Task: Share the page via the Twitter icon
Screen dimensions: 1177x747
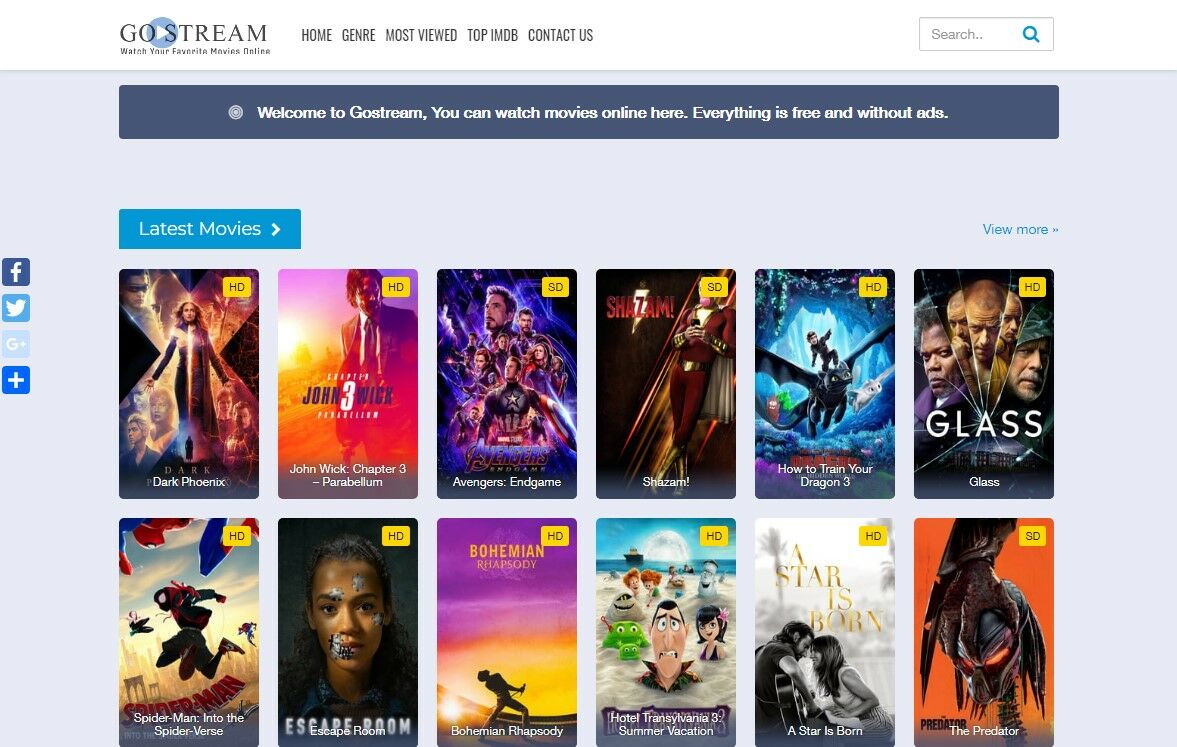Action: click(x=16, y=308)
